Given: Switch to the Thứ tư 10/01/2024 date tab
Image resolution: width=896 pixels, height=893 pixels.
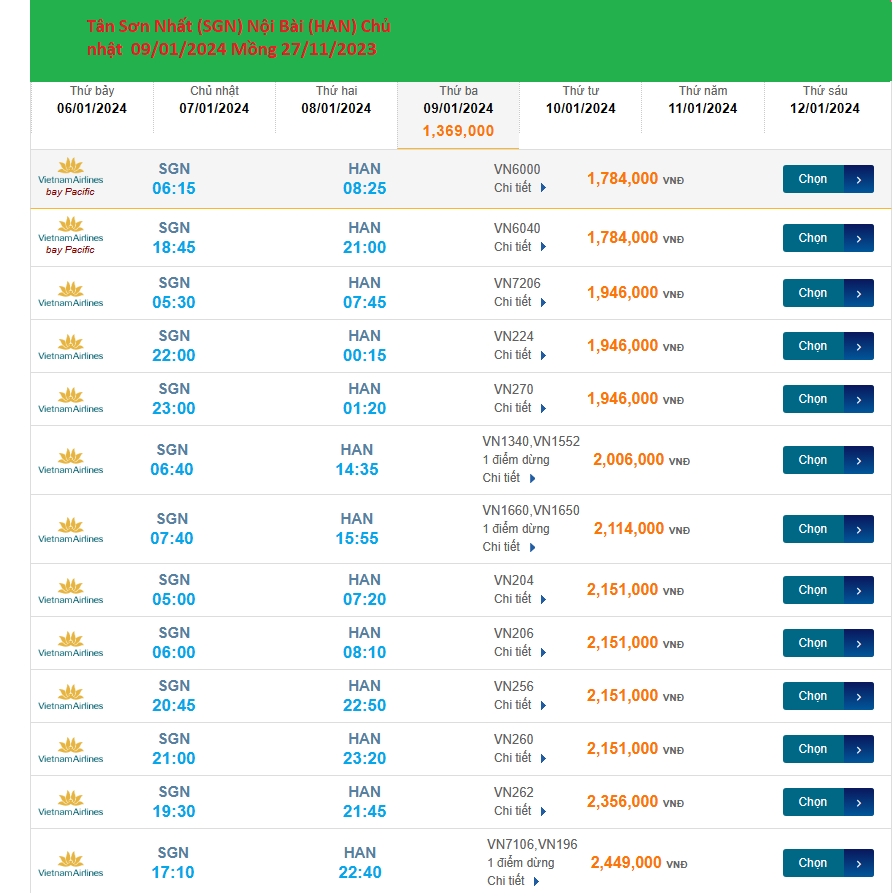Looking at the screenshot, I should tap(581, 100).
